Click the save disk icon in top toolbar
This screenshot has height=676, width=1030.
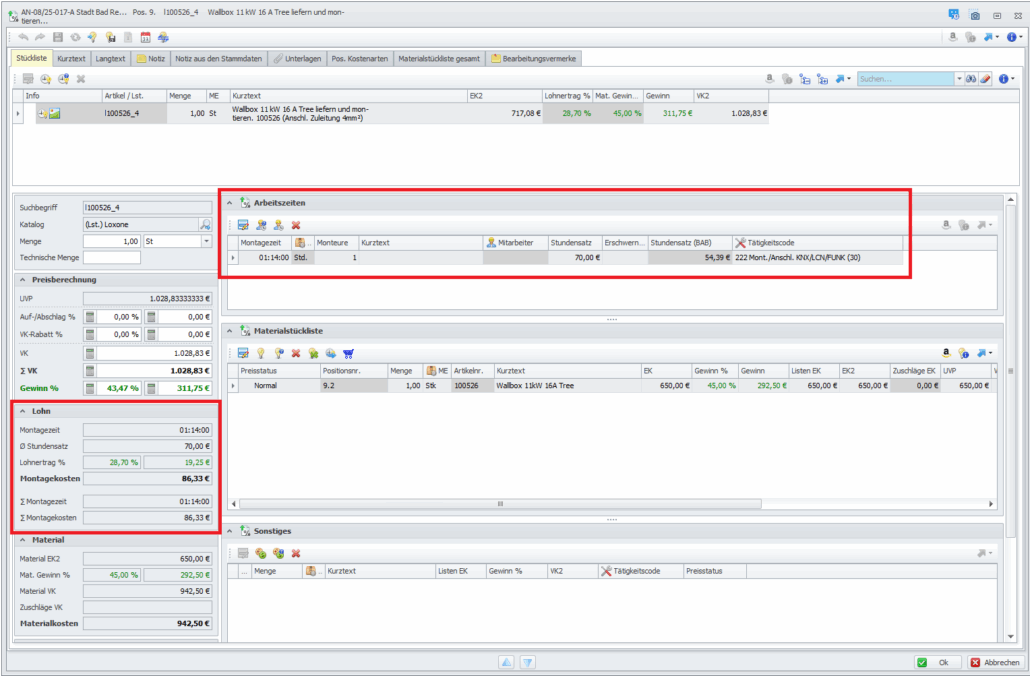(x=57, y=37)
